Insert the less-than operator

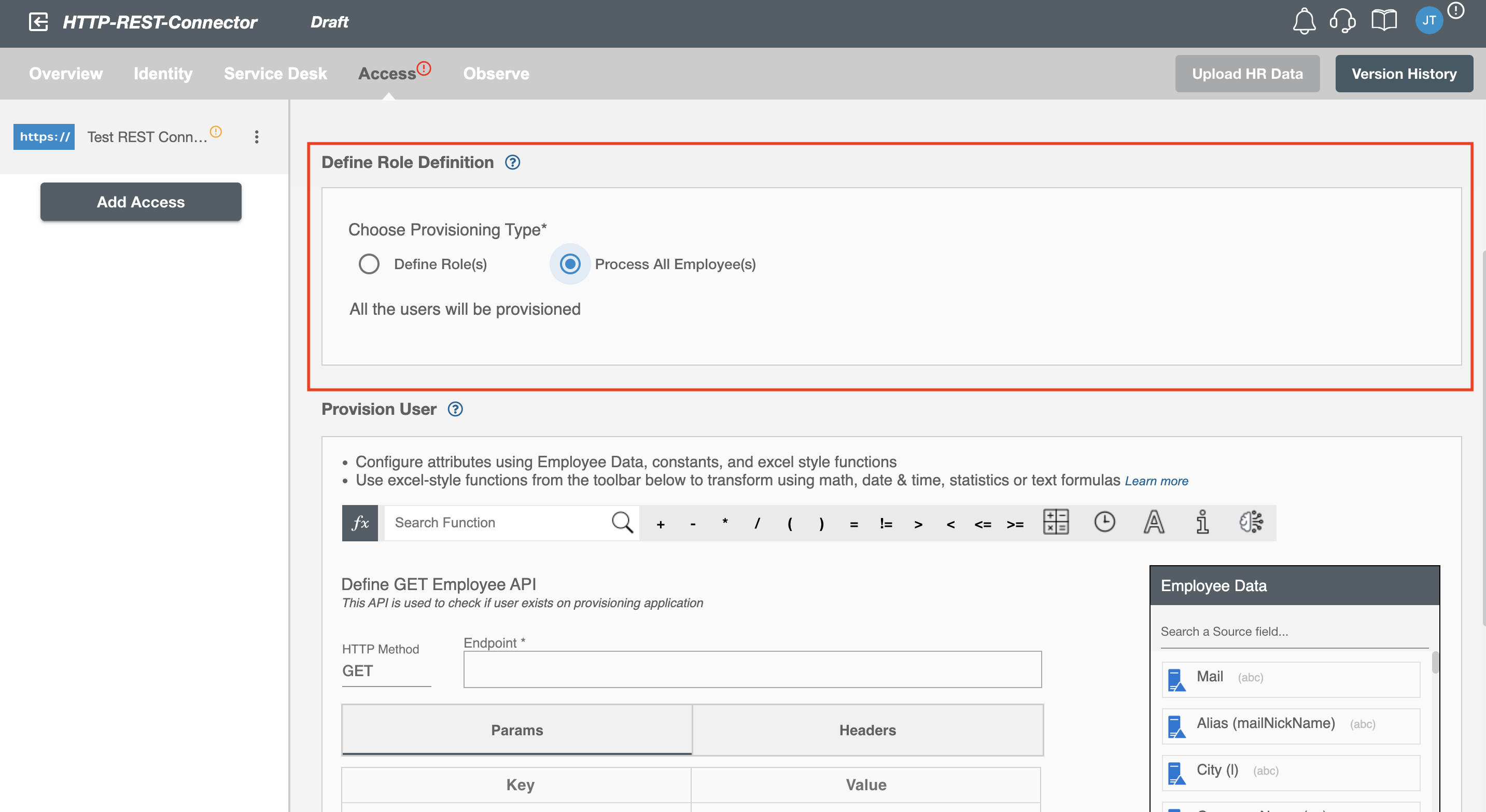tap(951, 524)
